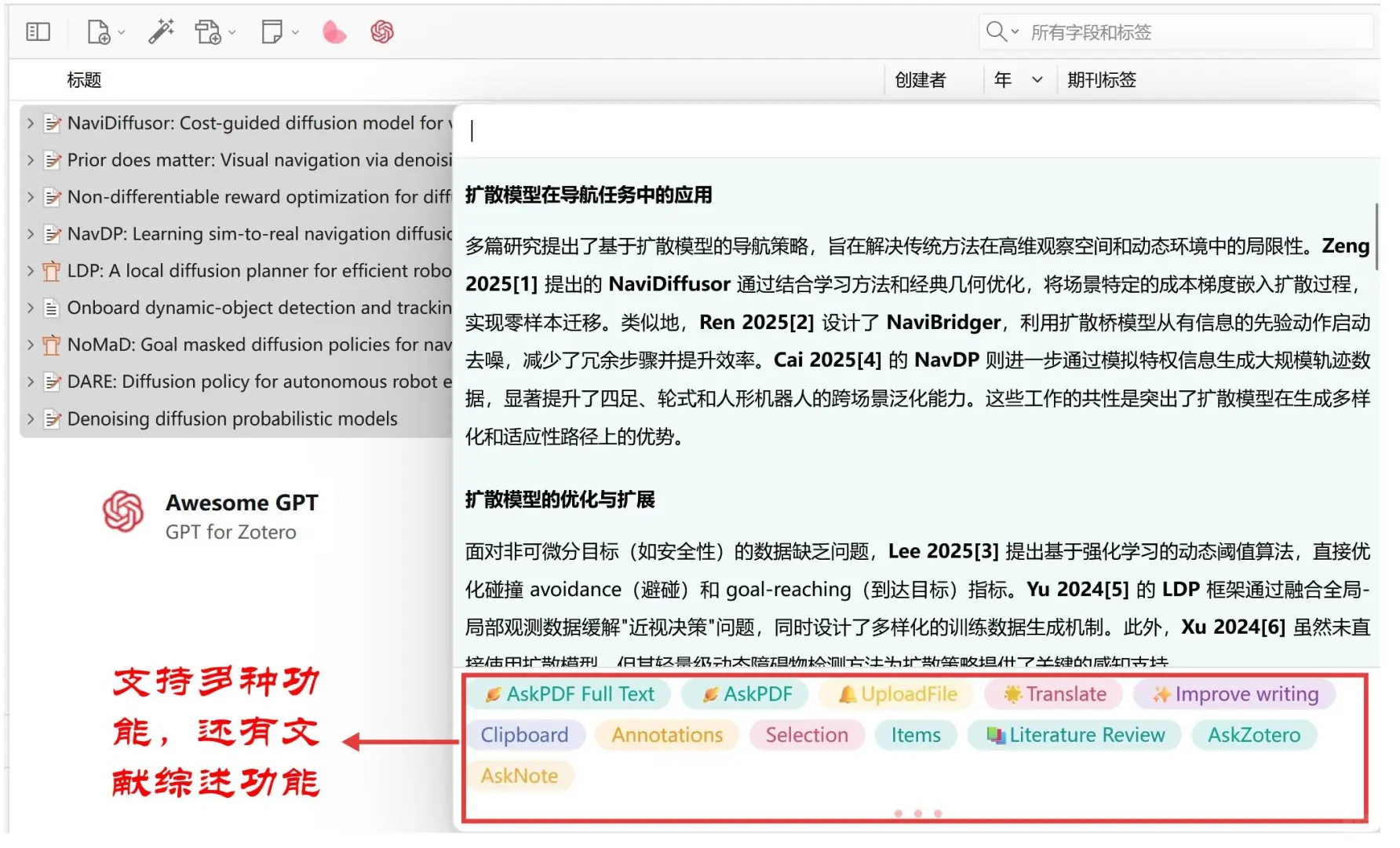Click the GPT chat input field
This screenshot has width=1400, height=848.
click(706, 130)
